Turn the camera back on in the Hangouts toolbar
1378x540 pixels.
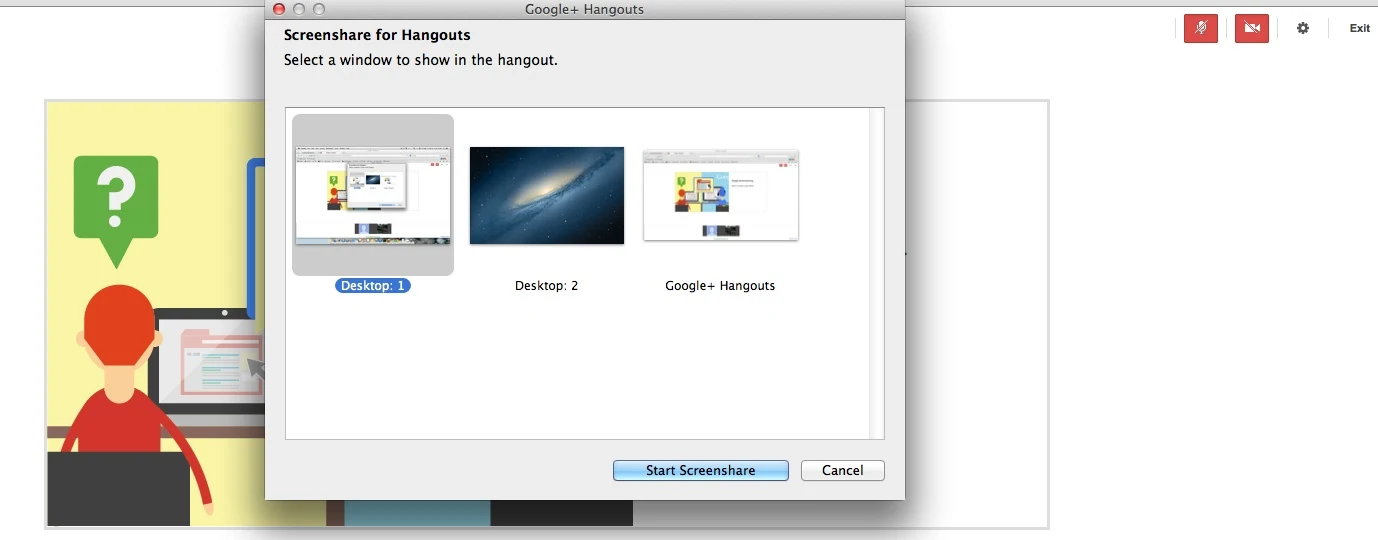(1251, 28)
